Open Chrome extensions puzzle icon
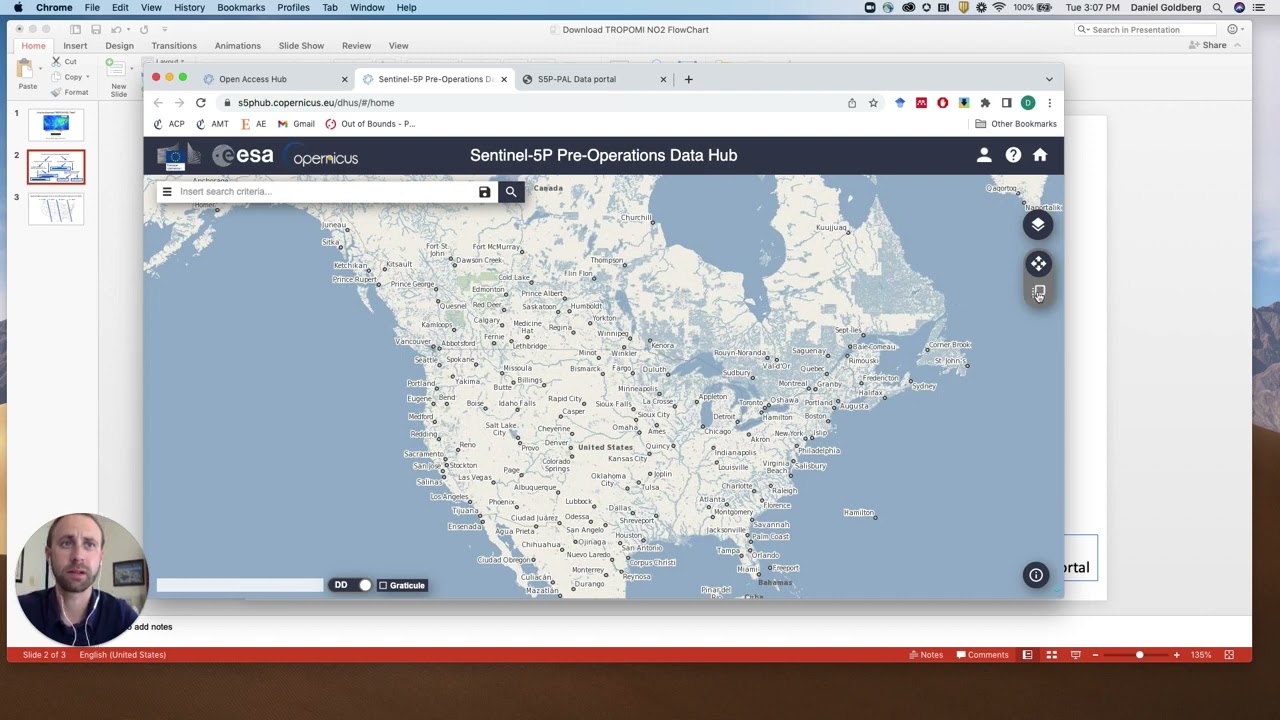The width and height of the screenshot is (1280, 720). [985, 103]
